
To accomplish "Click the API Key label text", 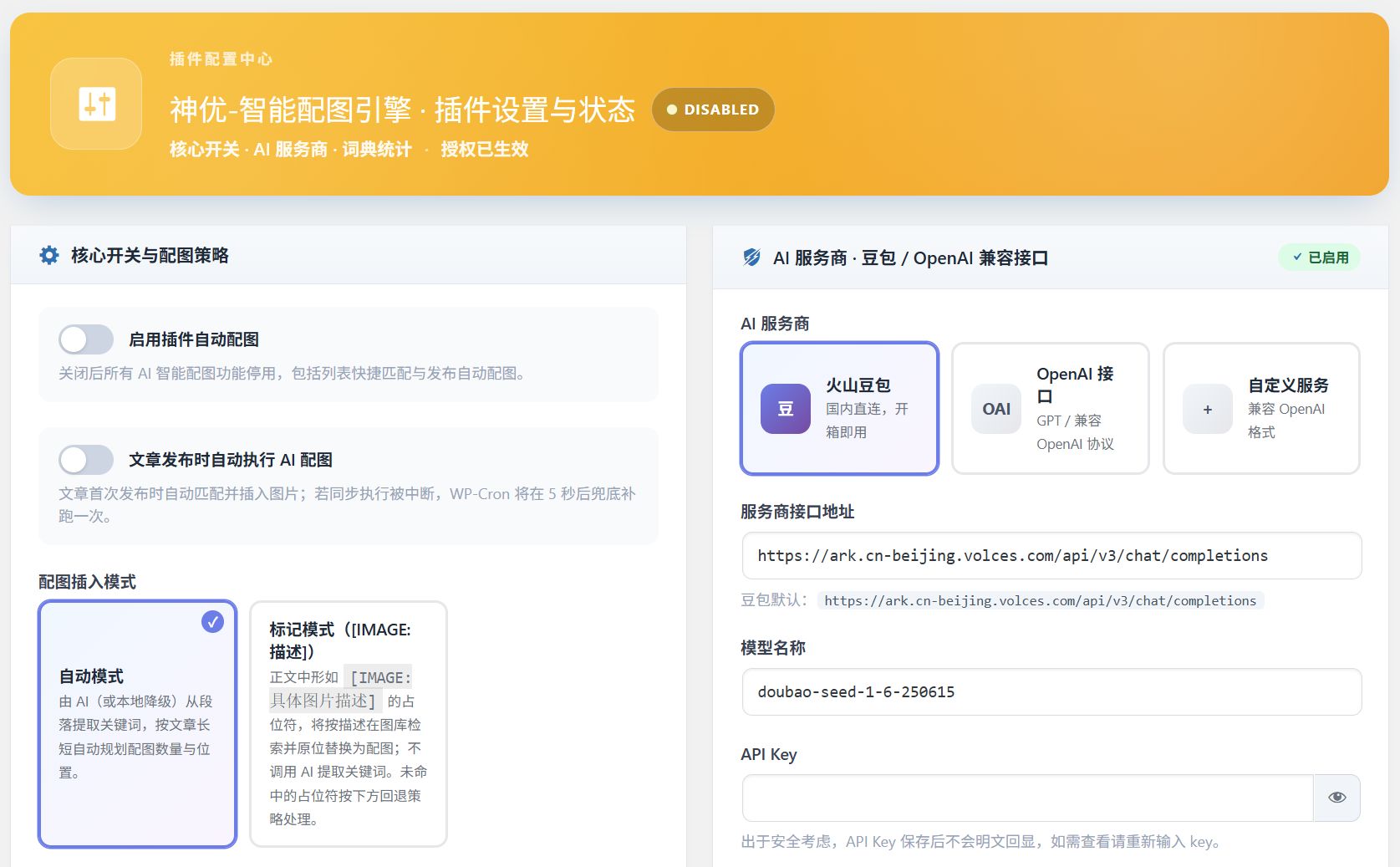I will point(769,754).
